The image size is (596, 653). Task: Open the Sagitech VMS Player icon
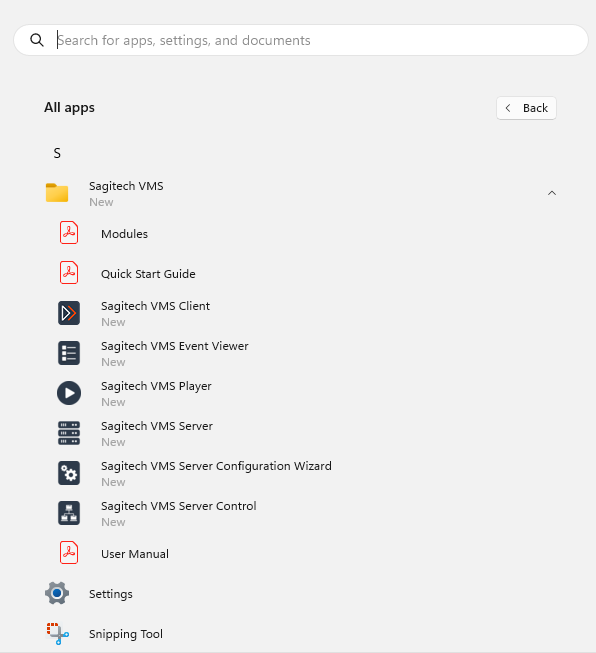coord(69,393)
